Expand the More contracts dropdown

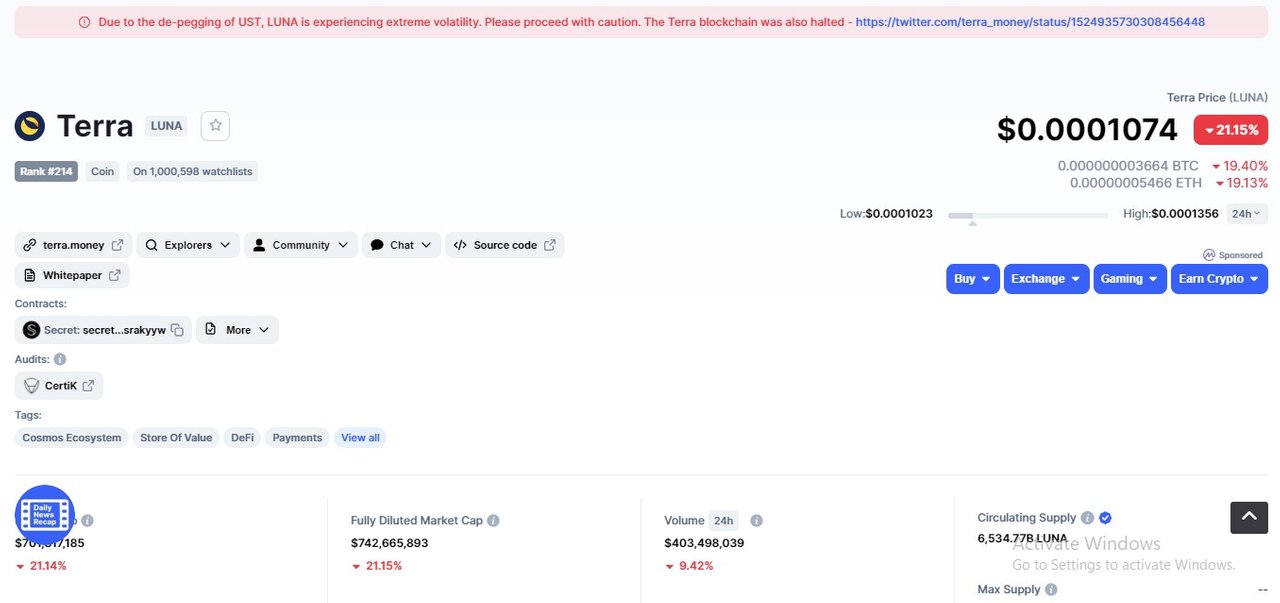(x=237, y=330)
